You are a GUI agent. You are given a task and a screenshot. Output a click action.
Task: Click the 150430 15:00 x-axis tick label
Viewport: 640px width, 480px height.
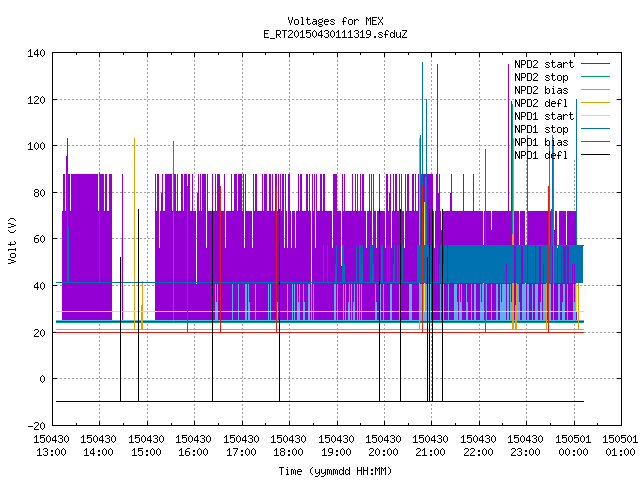pyautogui.click(x=146, y=446)
